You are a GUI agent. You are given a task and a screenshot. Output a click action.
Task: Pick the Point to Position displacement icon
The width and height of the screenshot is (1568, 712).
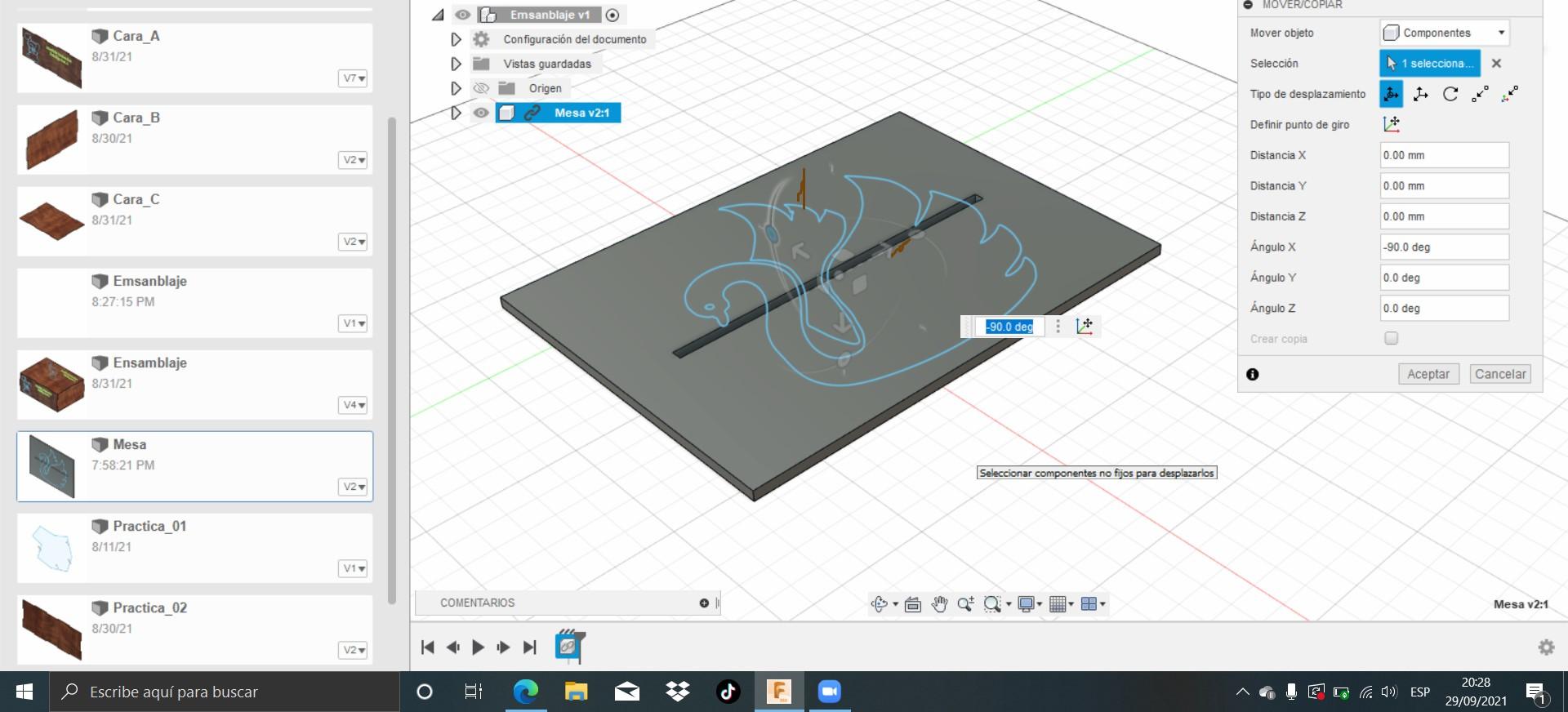click(x=1510, y=94)
